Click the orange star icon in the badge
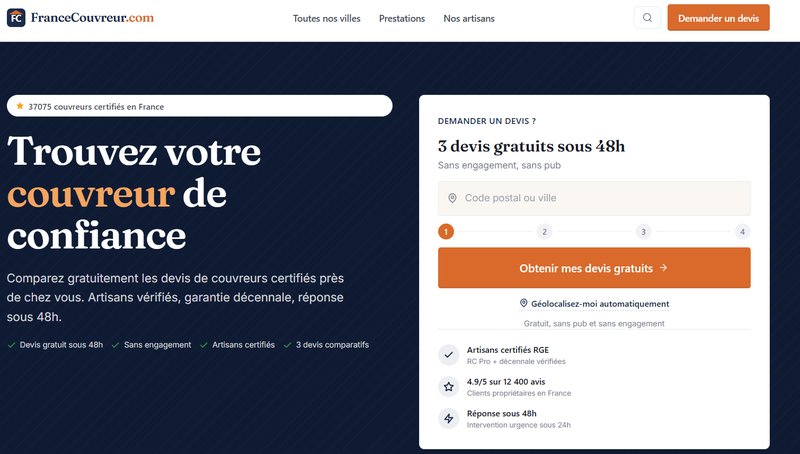 pyautogui.click(x=20, y=106)
